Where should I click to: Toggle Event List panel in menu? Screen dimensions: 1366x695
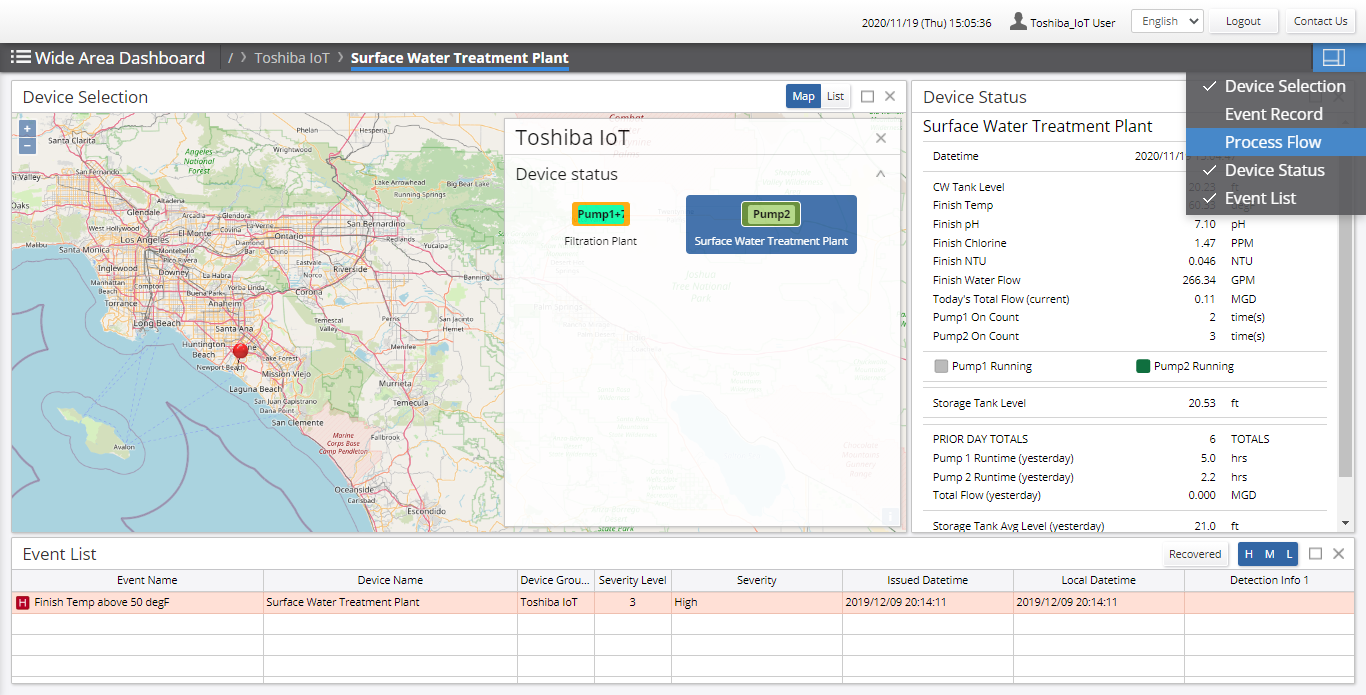(x=1260, y=198)
